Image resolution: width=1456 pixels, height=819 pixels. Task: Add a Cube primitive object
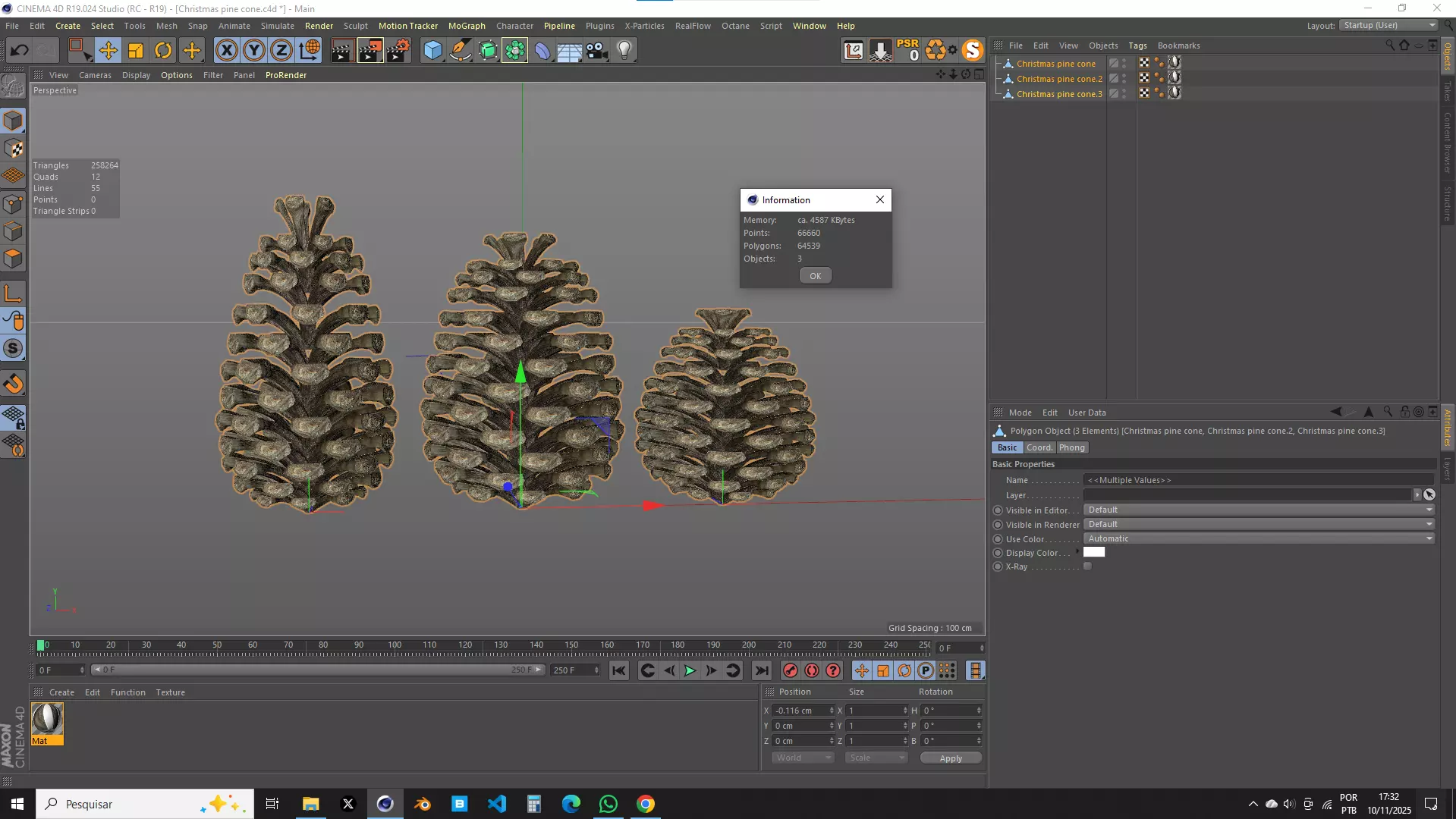click(432, 50)
